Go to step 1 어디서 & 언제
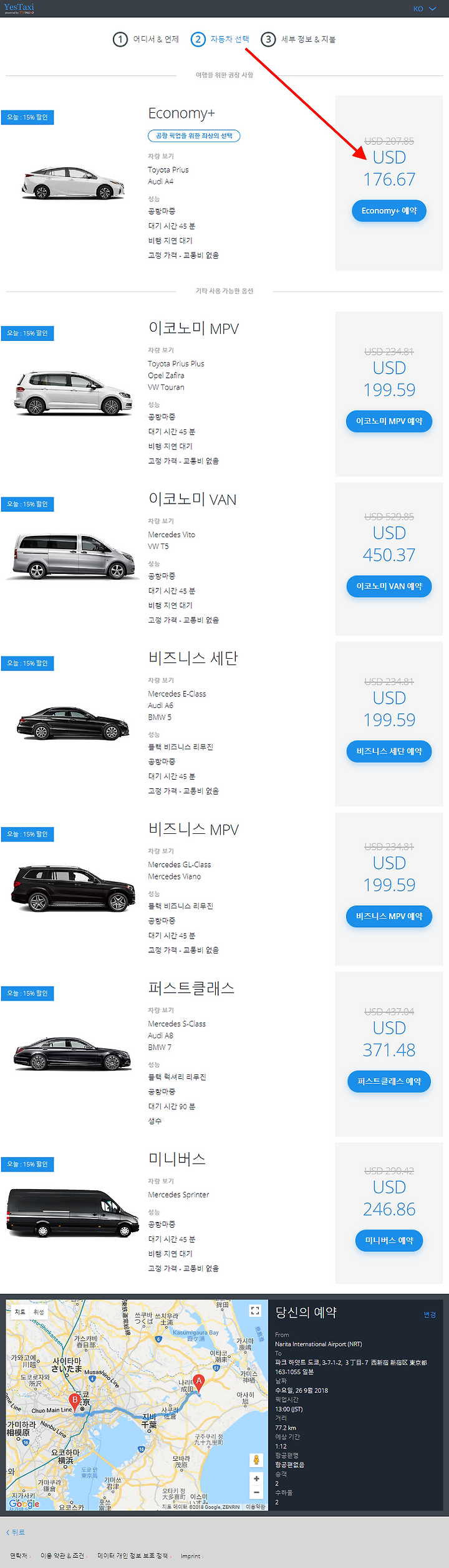 point(146,39)
